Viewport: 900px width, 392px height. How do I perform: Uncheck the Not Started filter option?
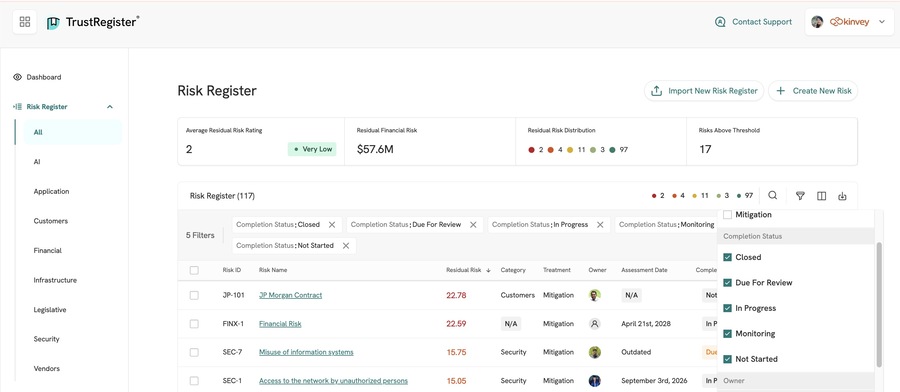(x=727, y=359)
